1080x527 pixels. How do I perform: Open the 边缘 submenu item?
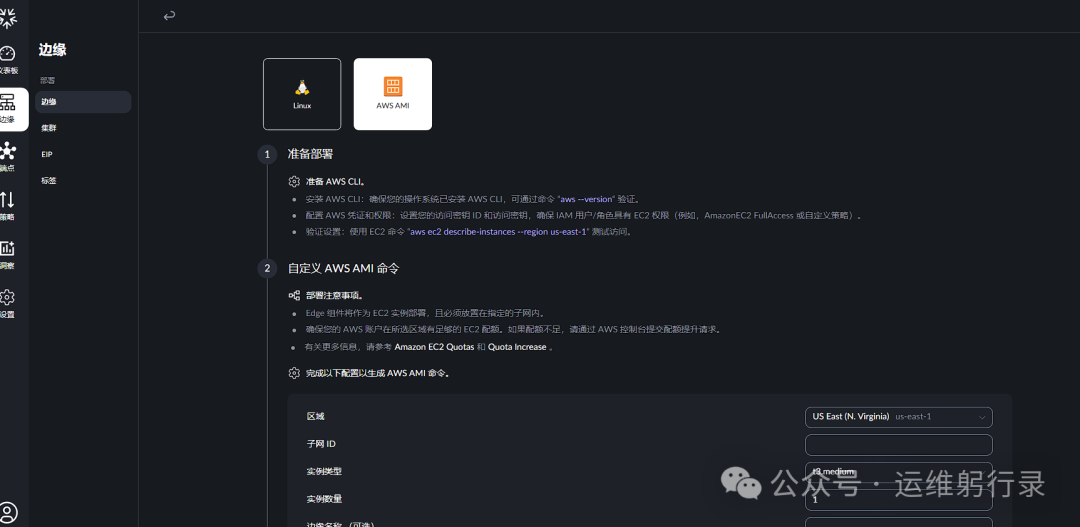pos(83,102)
